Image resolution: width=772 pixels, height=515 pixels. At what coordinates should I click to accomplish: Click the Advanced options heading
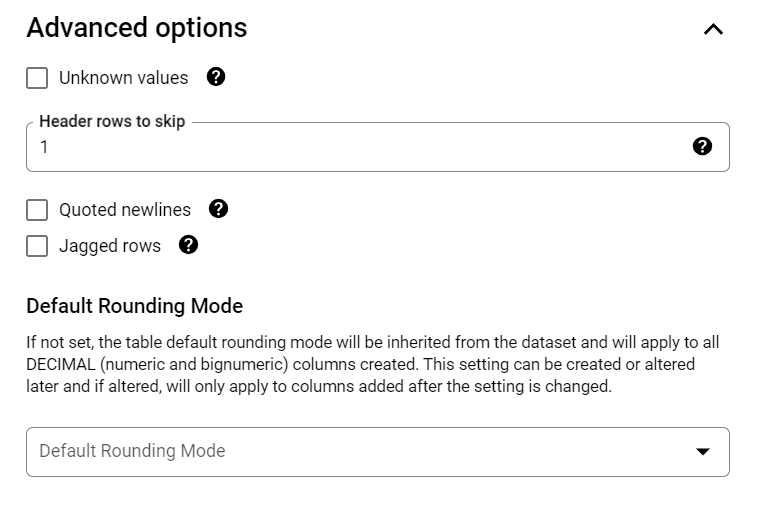[x=137, y=28]
